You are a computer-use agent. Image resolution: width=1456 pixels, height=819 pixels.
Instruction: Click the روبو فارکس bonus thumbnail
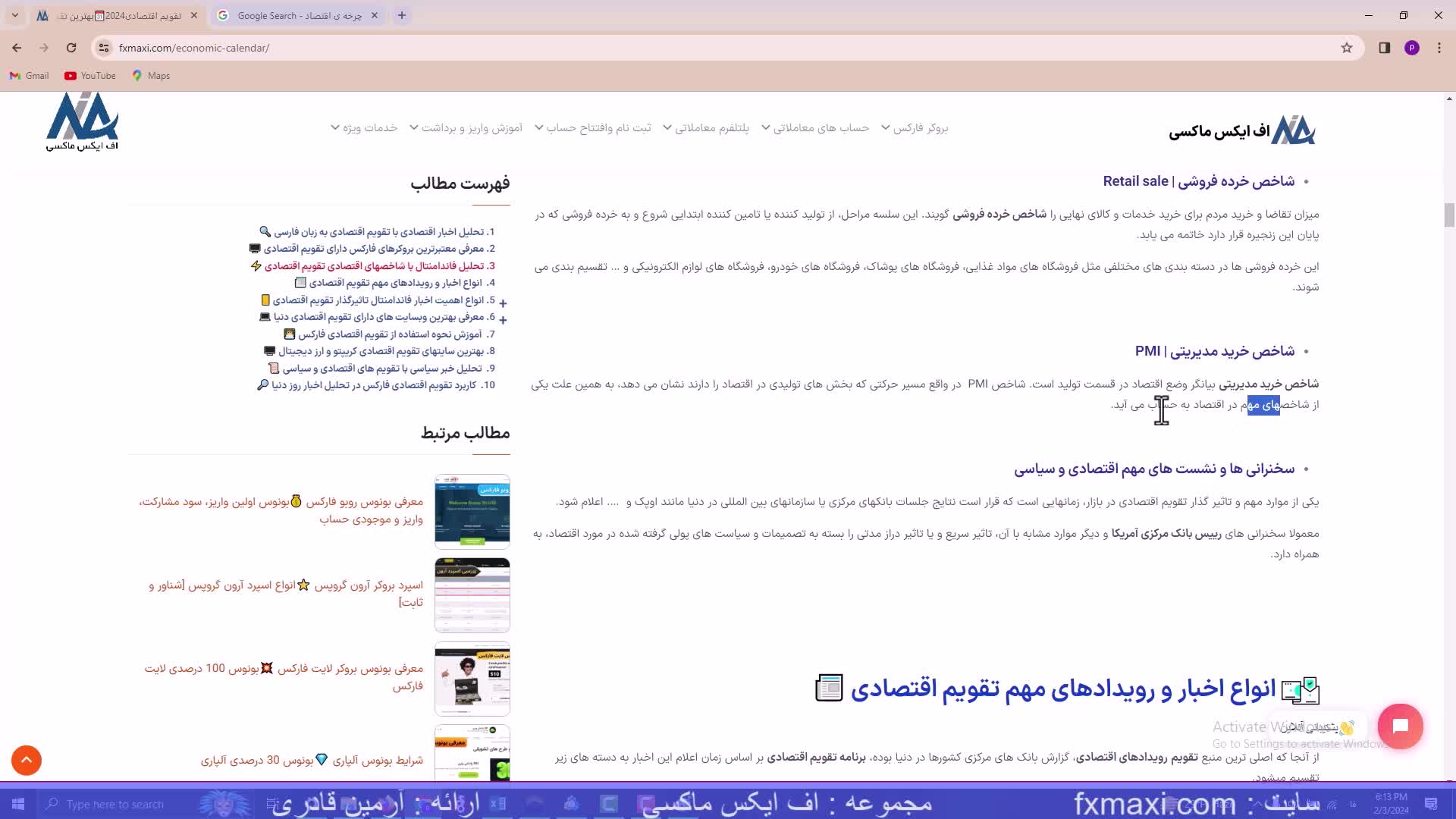[472, 512]
